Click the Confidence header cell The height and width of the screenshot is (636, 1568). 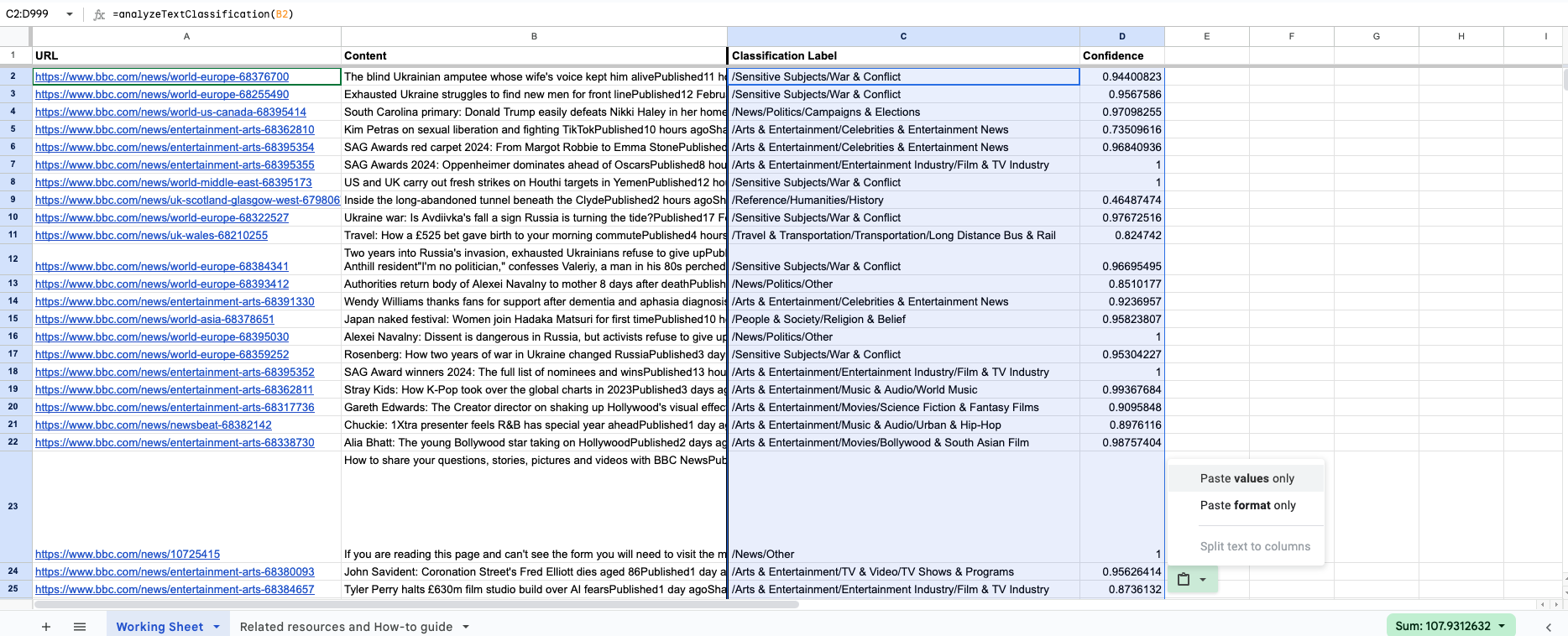[x=1122, y=55]
